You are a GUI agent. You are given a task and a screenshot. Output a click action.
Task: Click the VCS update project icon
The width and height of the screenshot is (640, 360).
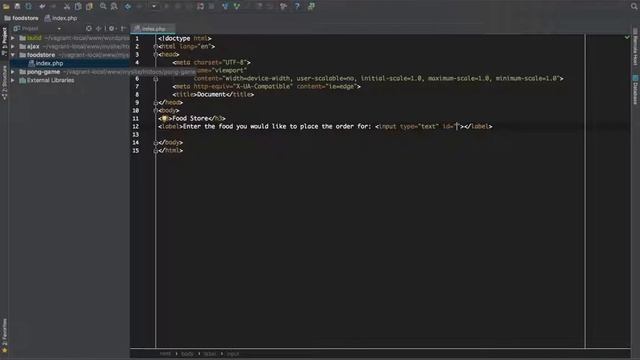click(225, 6)
